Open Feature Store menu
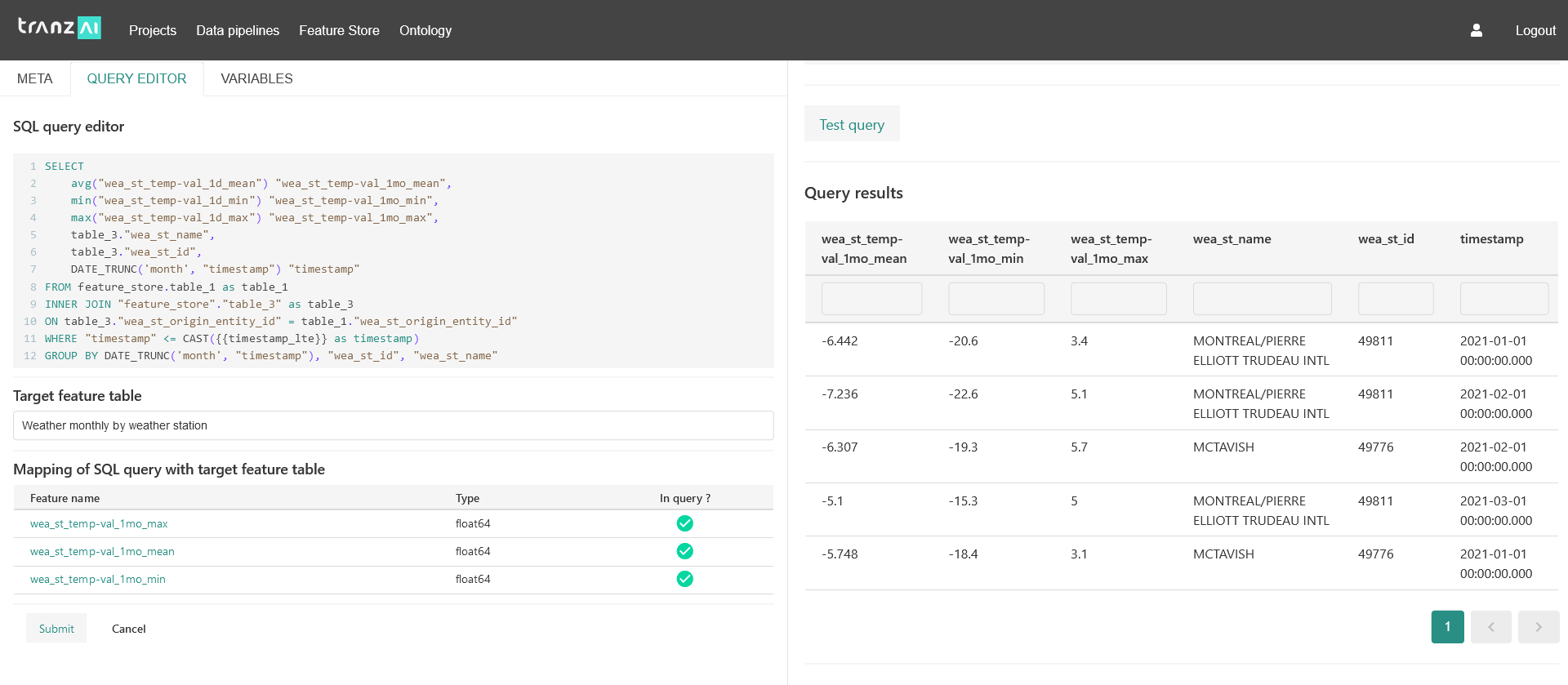Screen dimensions: 1568x685 pyautogui.click(x=339, y=30)
